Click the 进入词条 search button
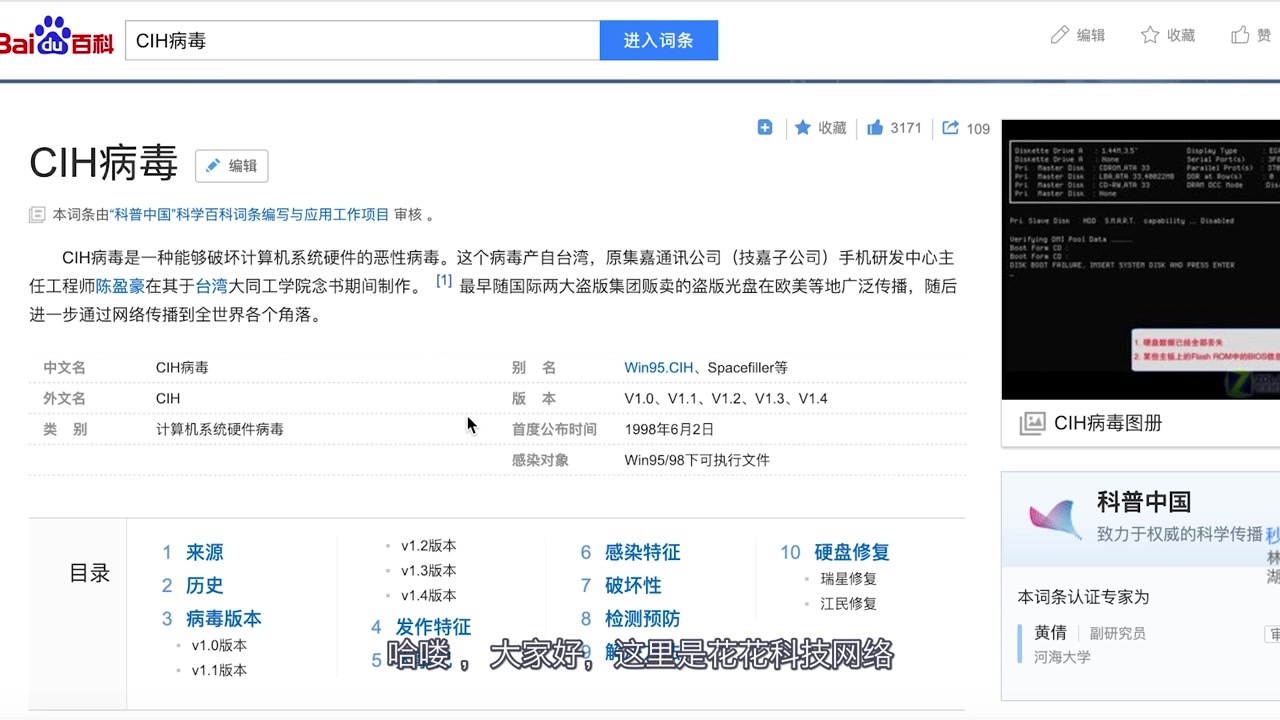This screenshot has width=1280, height=720. pos(659,40)
